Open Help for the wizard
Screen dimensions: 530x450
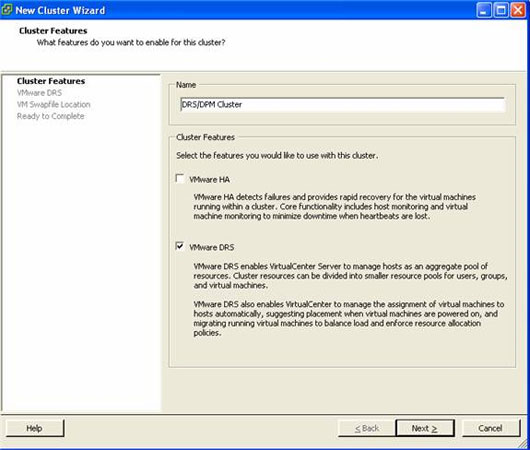[x=34, y=428]
